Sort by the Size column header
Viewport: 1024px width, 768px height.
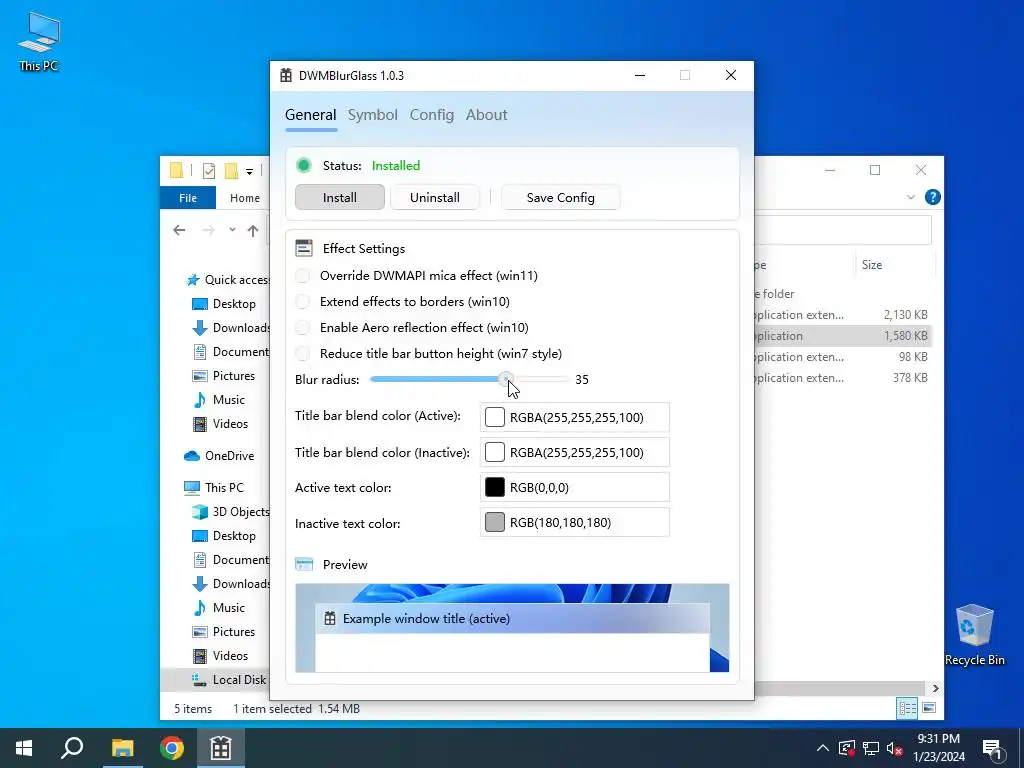895,264
